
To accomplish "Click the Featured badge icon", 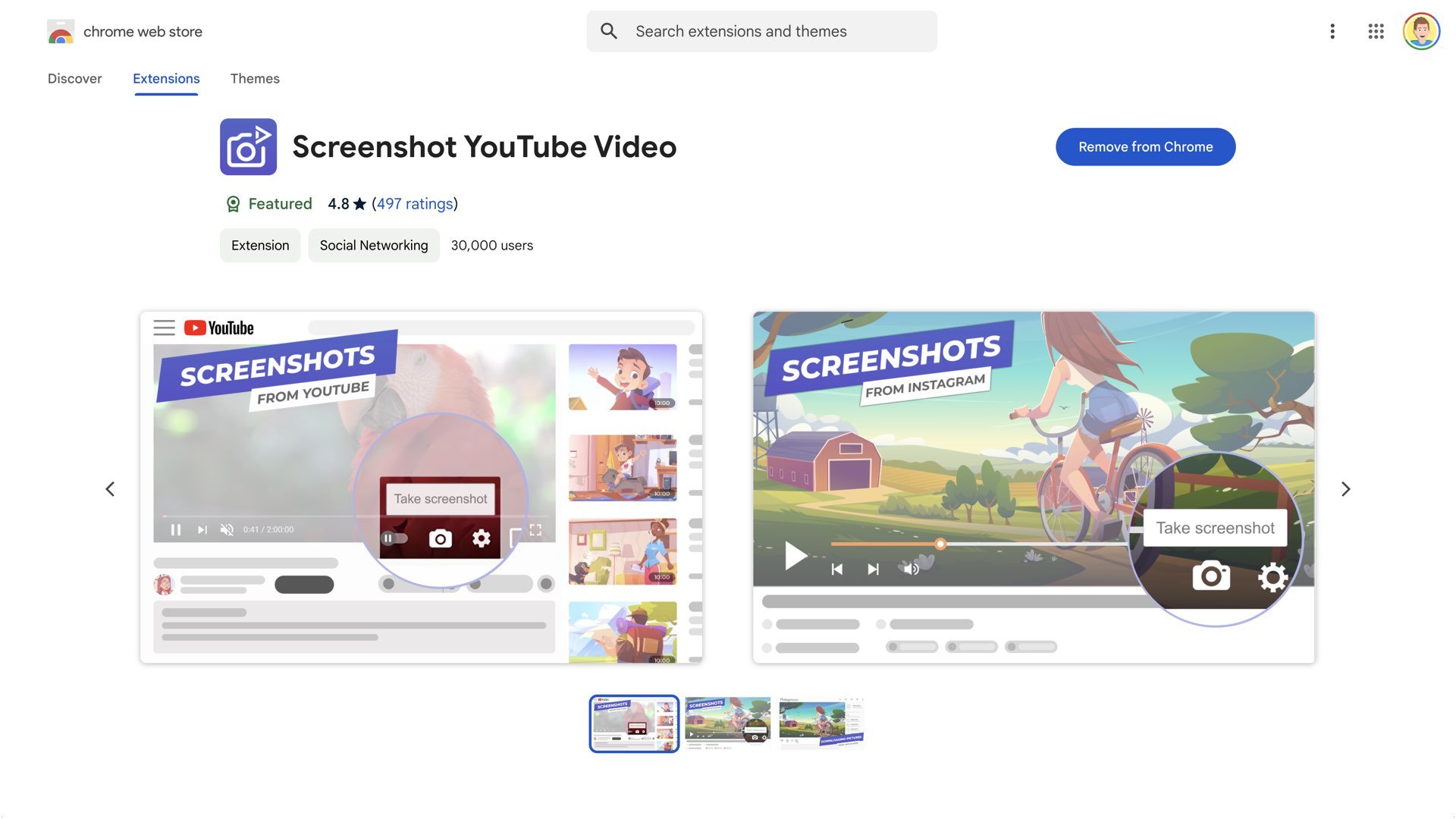I will pyautogui.click(x=233, y=204).
